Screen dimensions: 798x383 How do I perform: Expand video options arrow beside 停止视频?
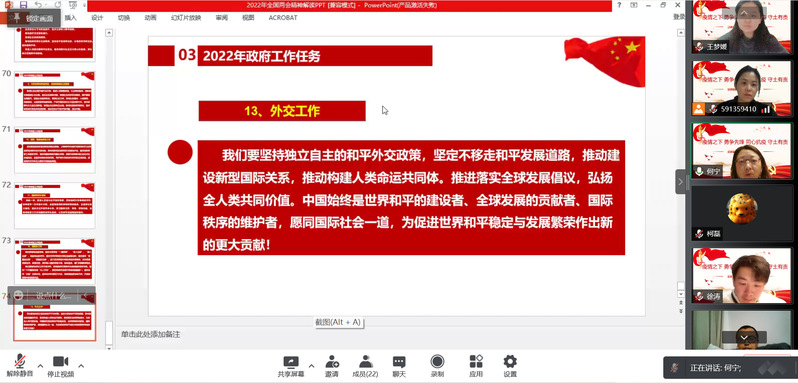81,365
